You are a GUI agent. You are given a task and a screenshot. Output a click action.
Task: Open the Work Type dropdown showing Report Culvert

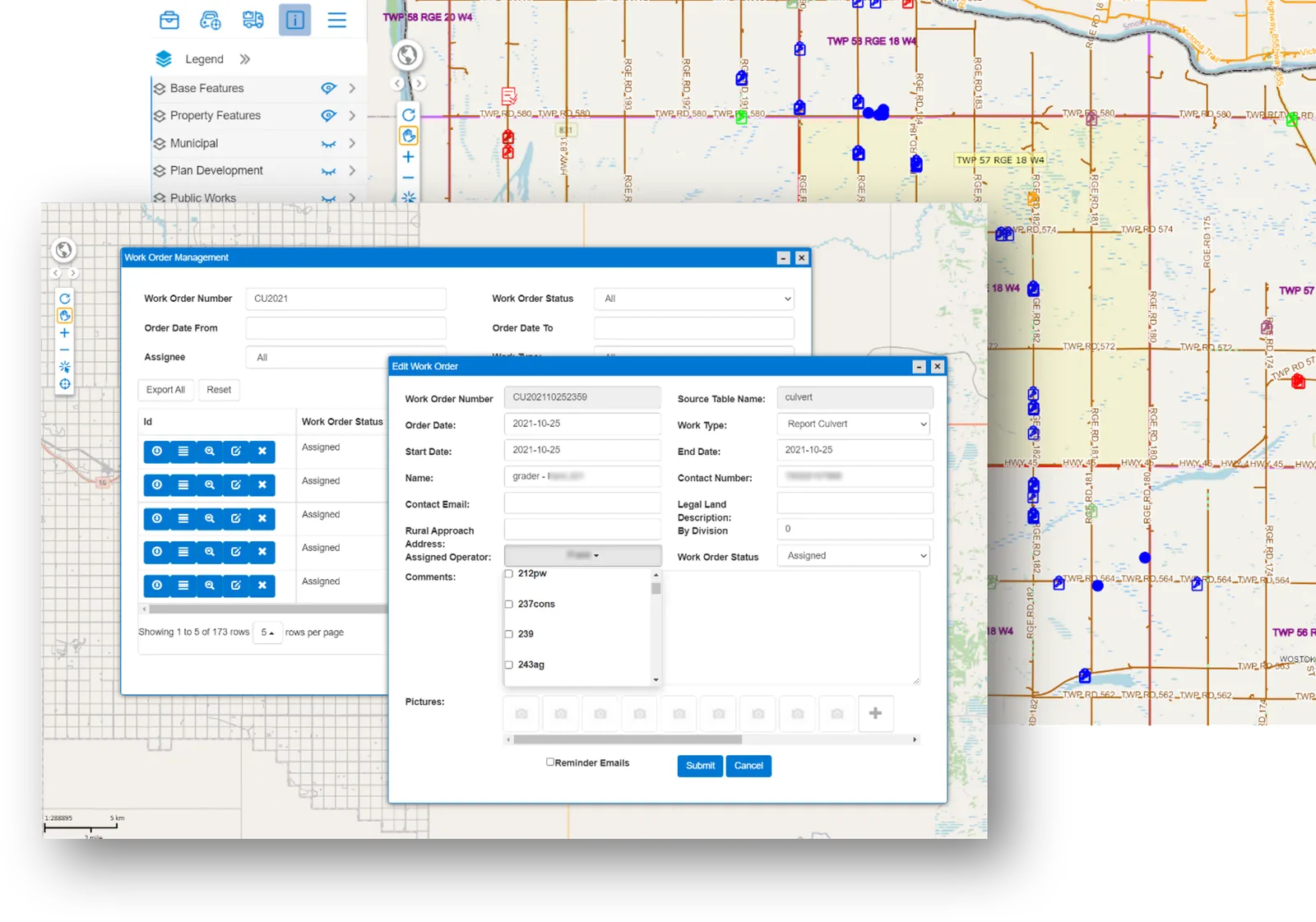(x=854, y=424)
